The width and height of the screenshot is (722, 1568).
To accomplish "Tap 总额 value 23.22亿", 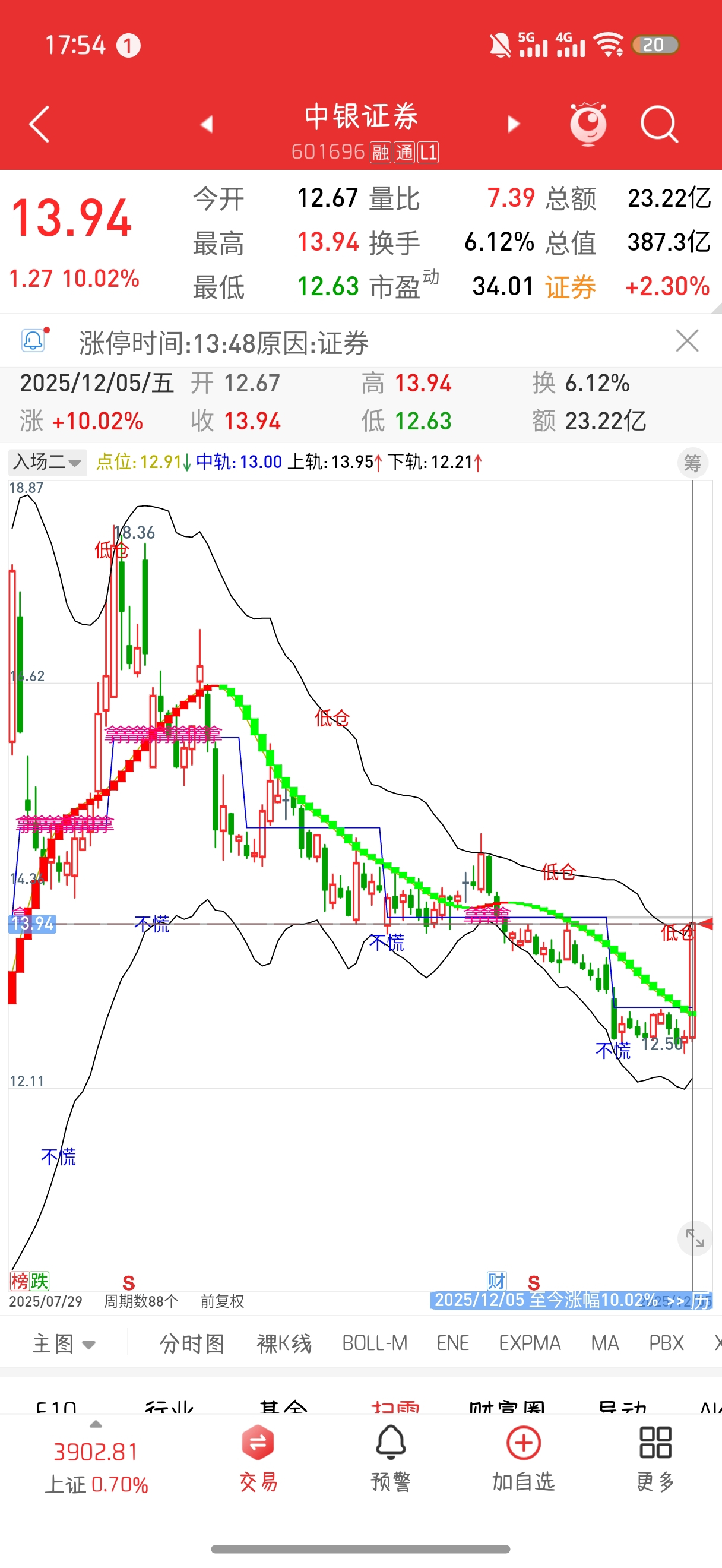I will click(669, 198).
